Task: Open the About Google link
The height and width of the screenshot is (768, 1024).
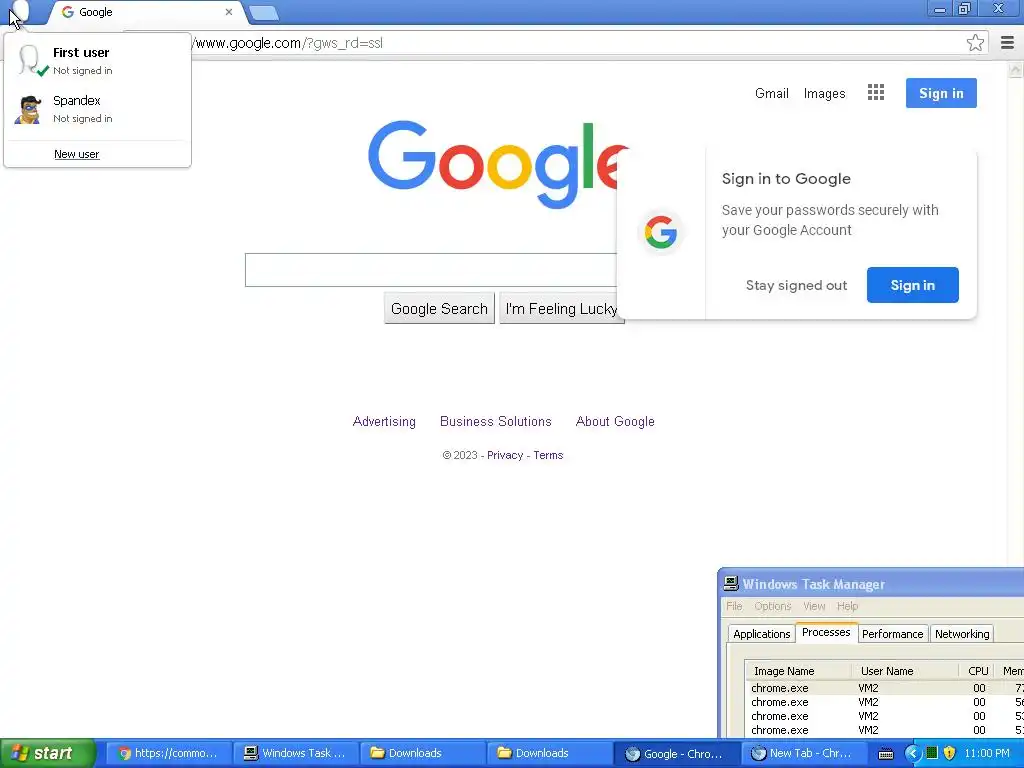Action: (615, 421)
